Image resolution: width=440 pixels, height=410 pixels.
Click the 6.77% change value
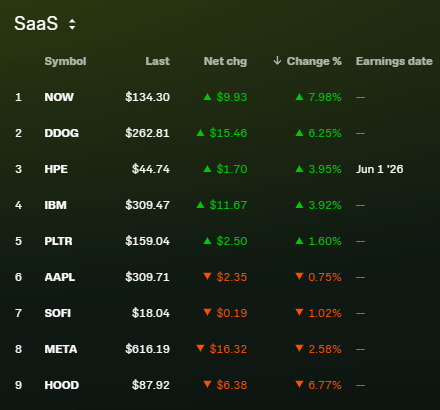(325, 385)
